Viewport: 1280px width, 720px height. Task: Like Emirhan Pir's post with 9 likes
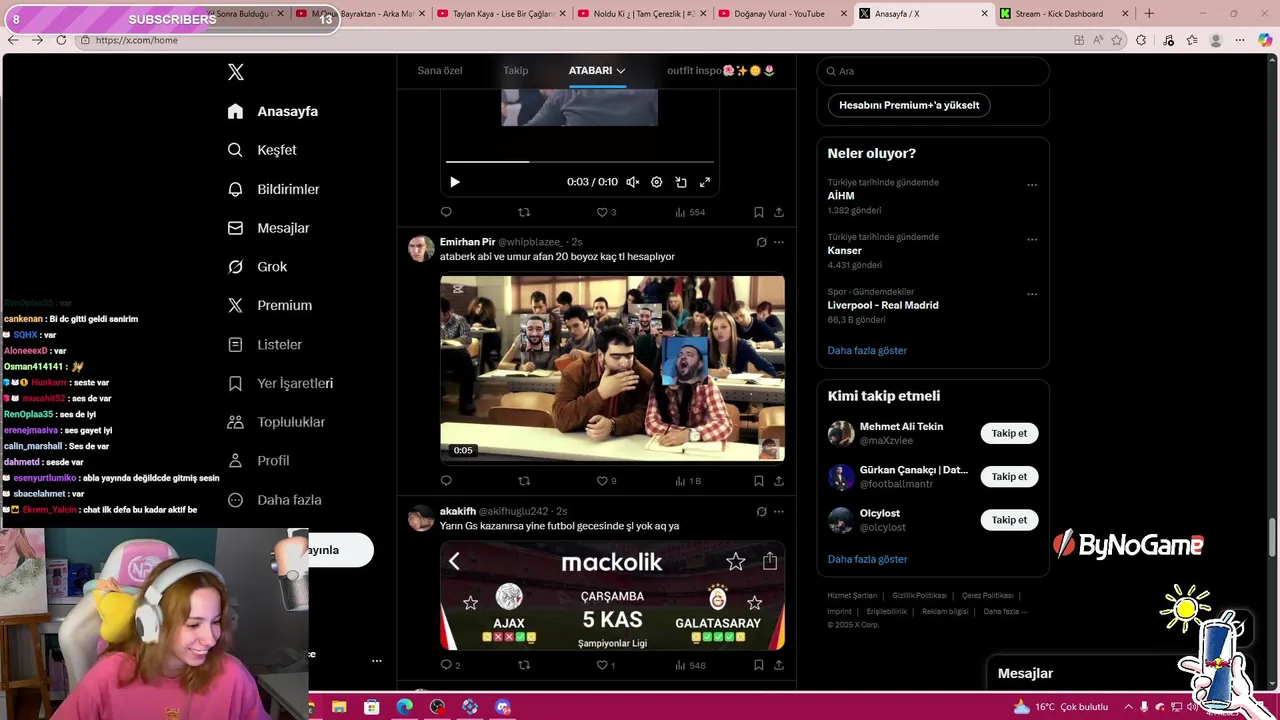606,481
